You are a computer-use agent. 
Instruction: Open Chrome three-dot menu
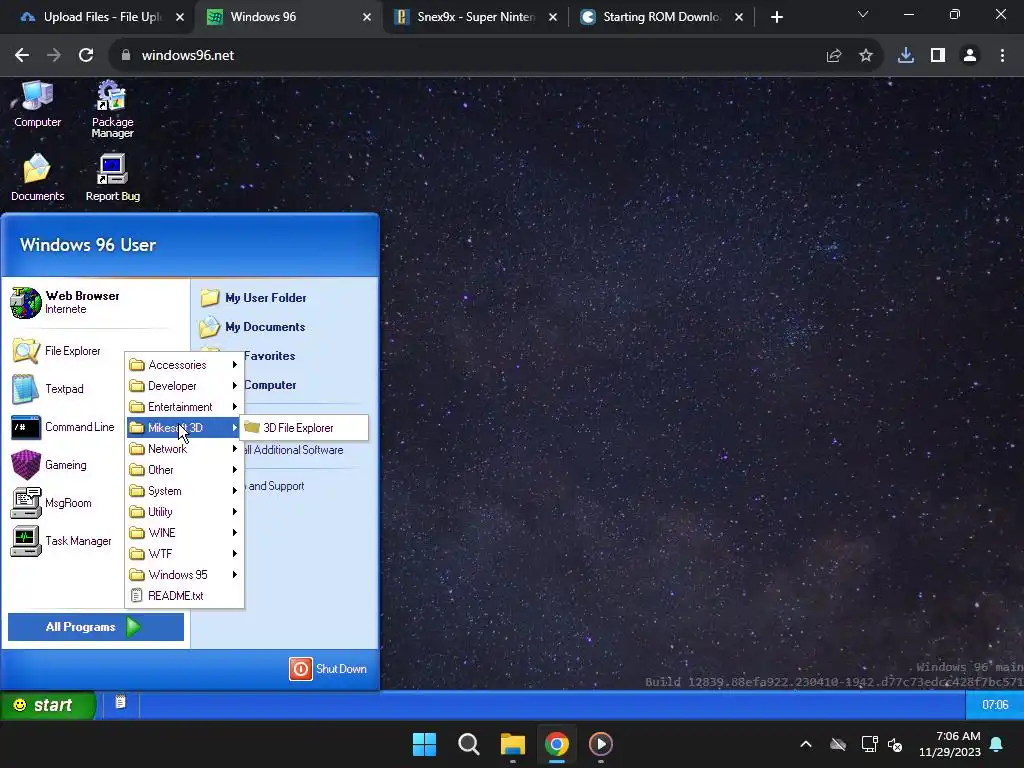(x=1002, y=56)
